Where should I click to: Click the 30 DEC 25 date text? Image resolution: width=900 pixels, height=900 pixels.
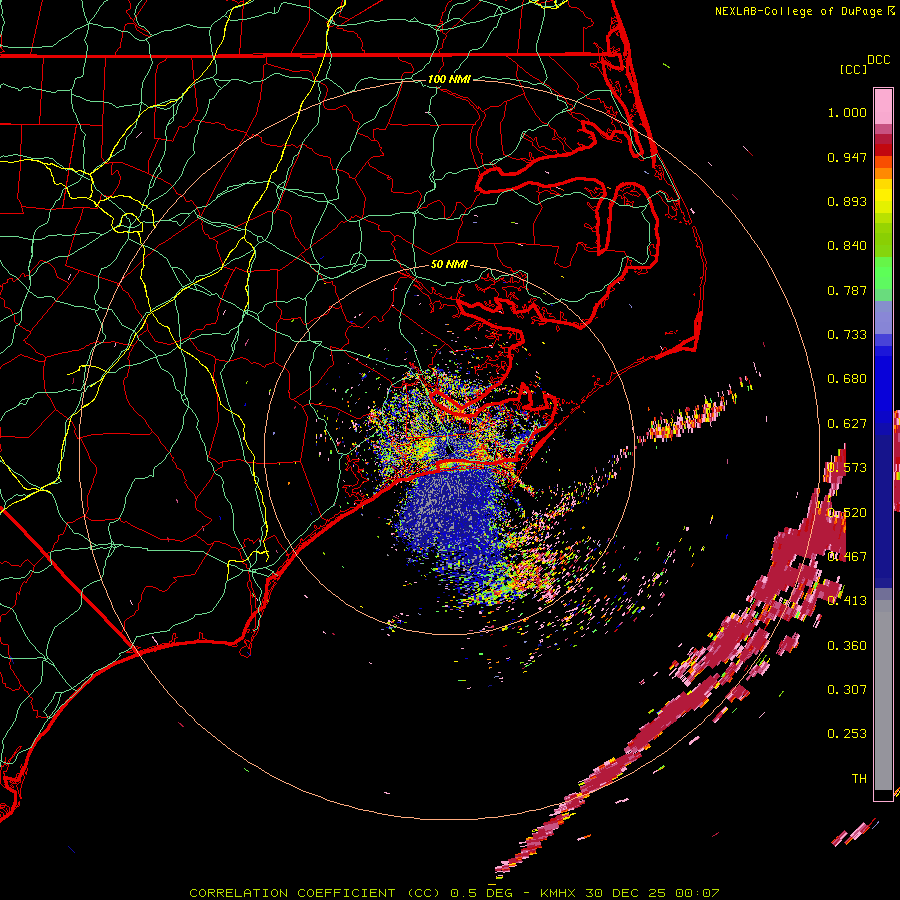coord(626,893)
